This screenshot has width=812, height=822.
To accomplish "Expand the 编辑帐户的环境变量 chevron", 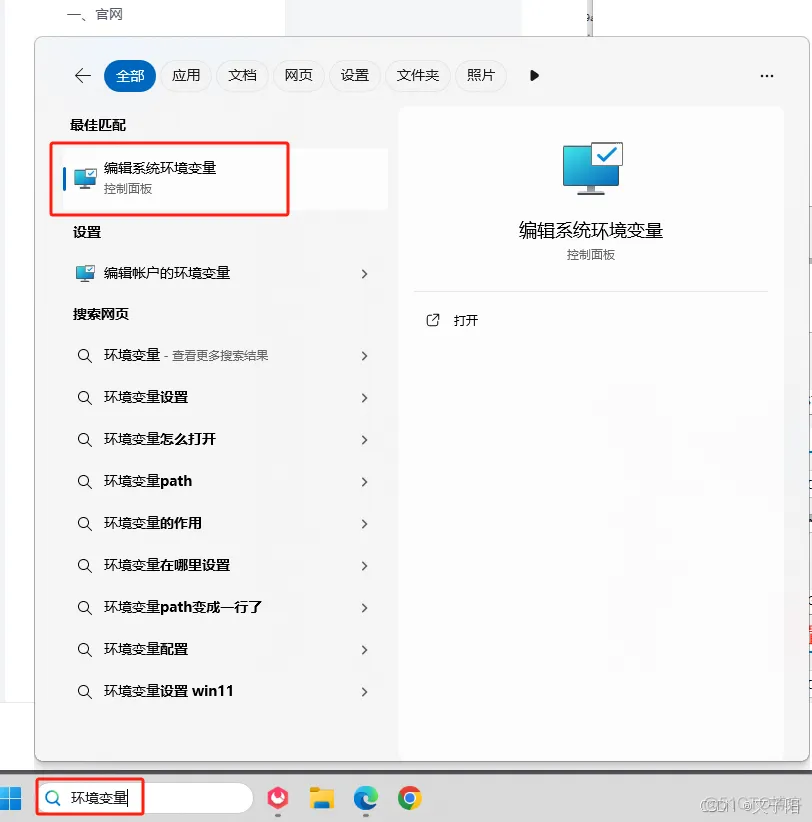I will click(x=364, y=273).
